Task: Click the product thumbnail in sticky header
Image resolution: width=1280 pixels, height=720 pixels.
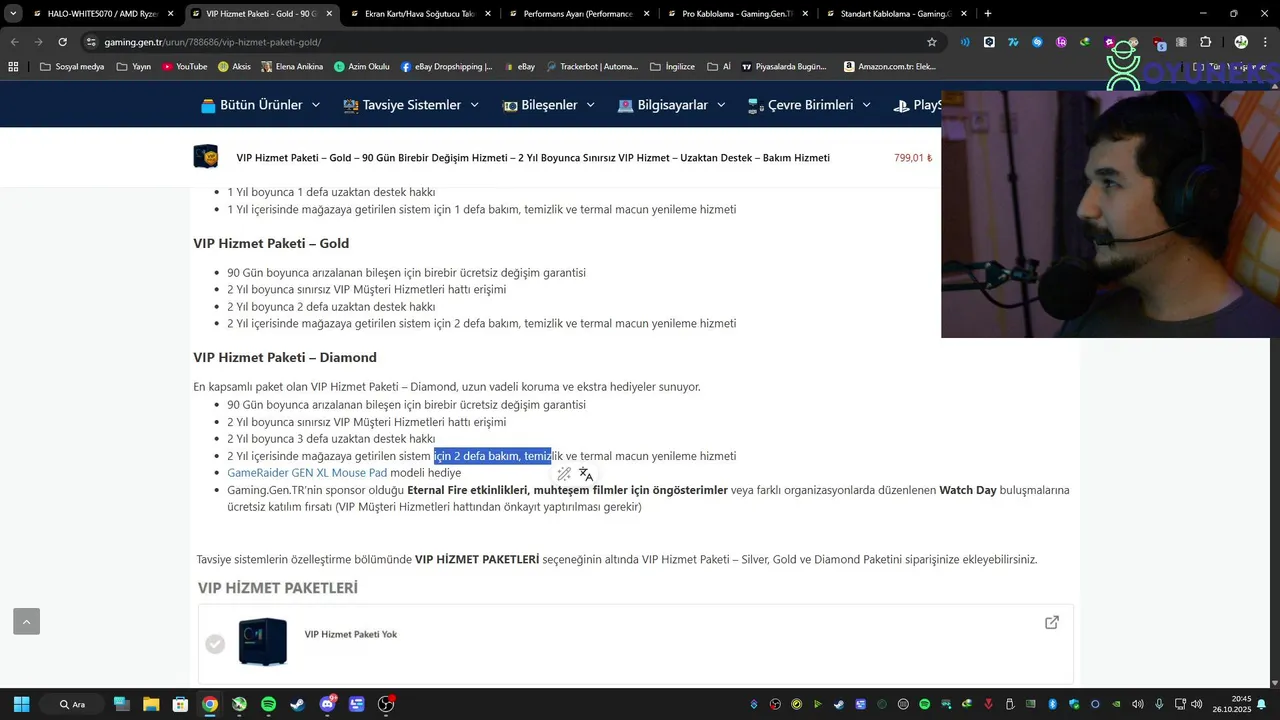Action: (x=205, y=157)
